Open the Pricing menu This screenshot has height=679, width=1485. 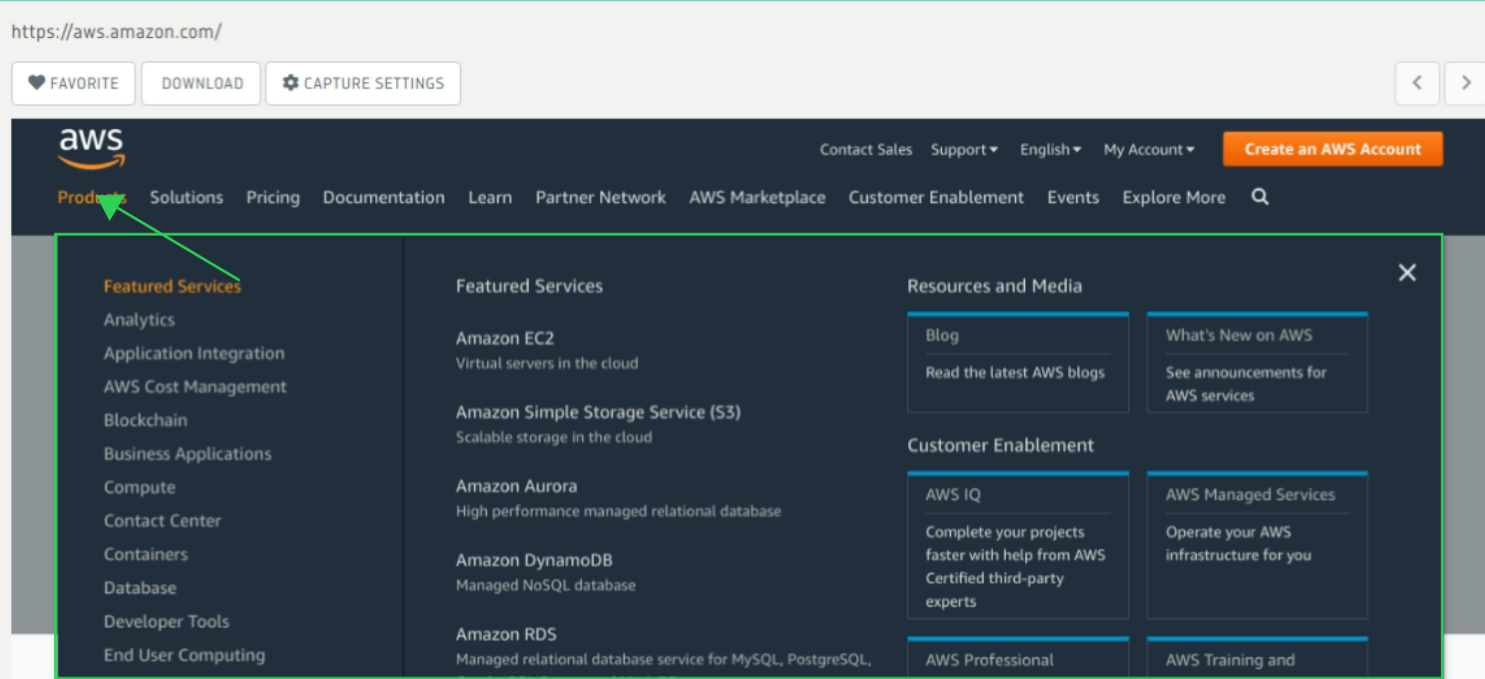(x=273, y=197)
